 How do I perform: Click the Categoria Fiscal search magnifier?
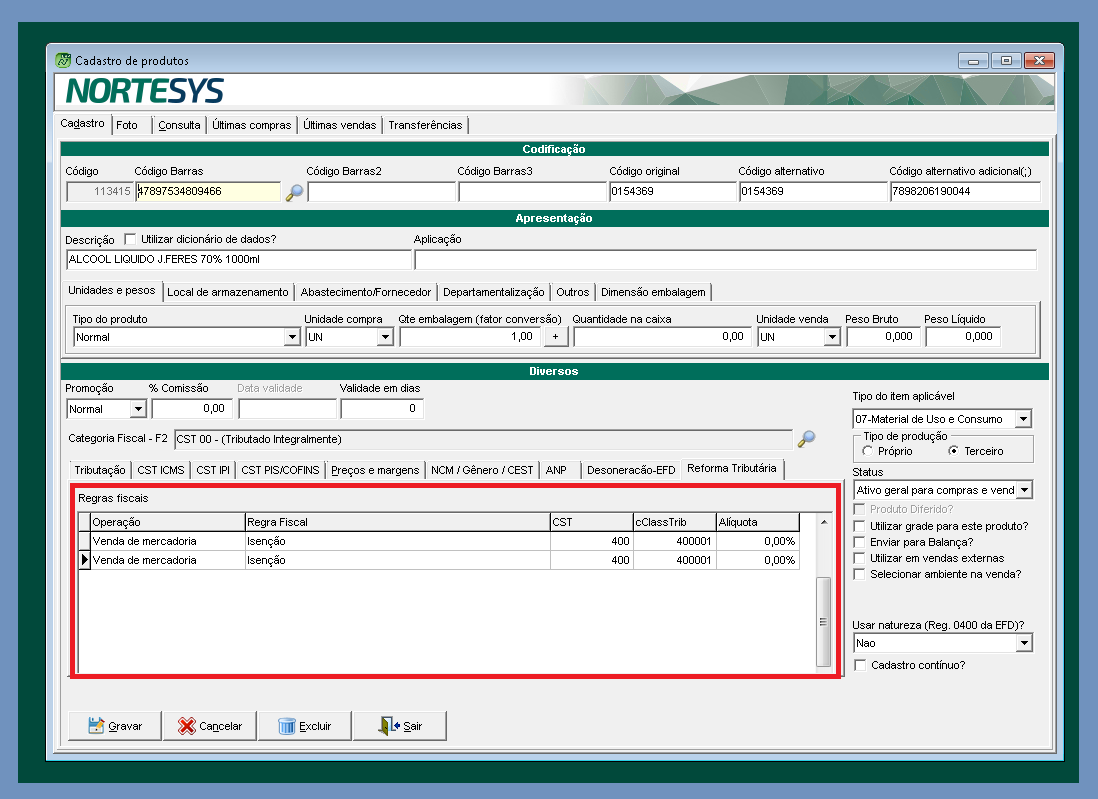(x=806, y=439)
